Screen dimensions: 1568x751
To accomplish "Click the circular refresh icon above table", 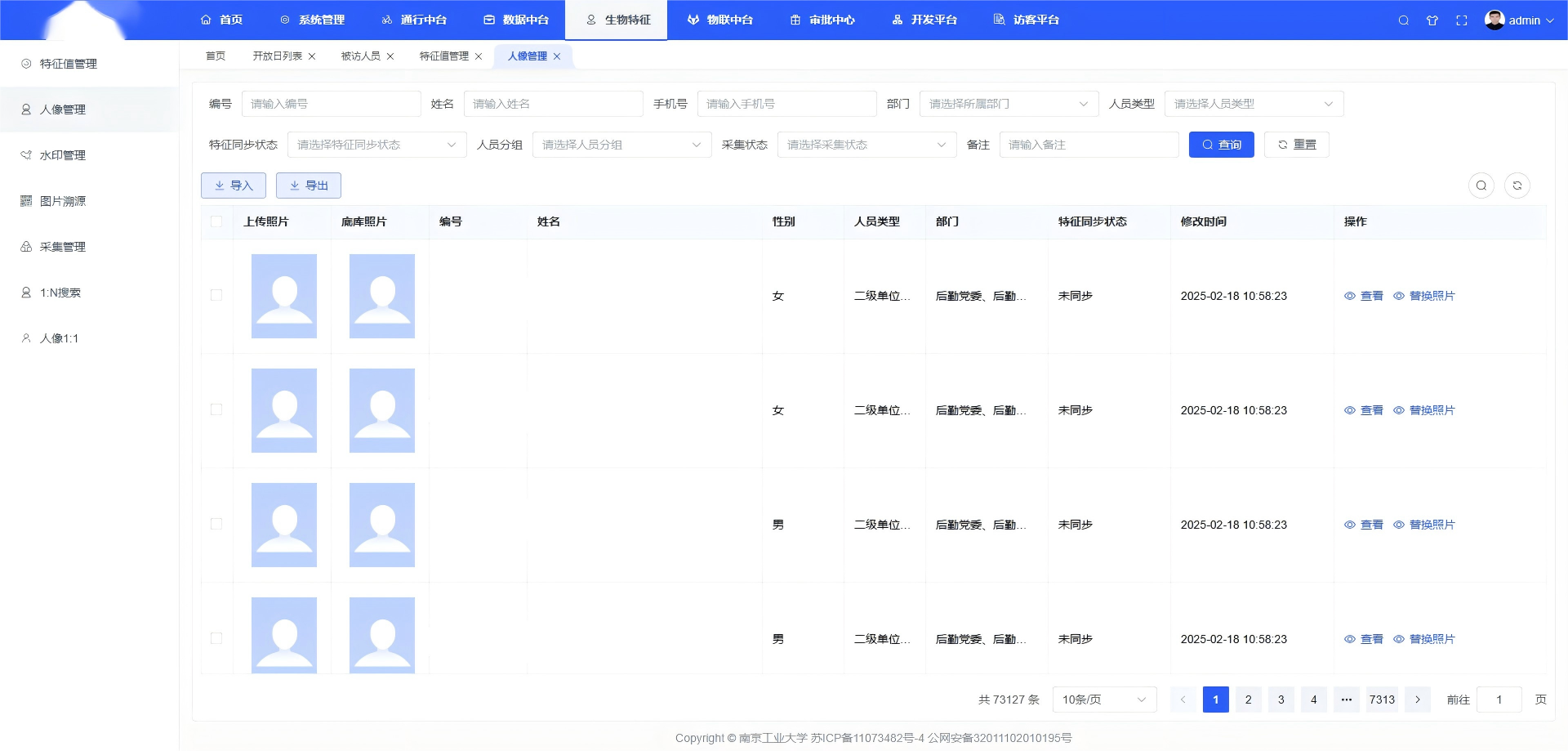I will 1517,186.
